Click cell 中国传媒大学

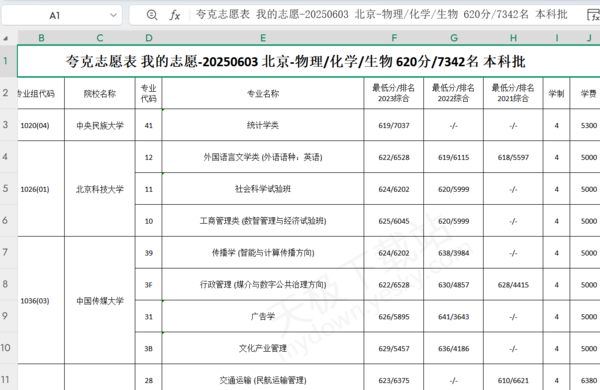100,301
